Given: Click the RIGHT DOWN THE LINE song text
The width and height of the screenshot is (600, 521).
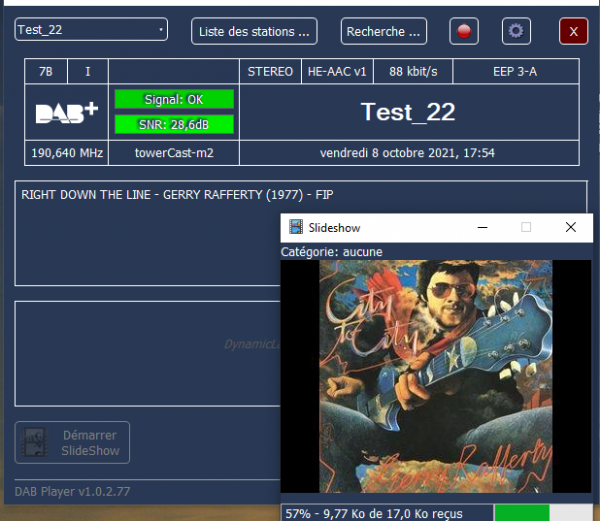Looking at the screenshot, I should click(x=177, y=195).
